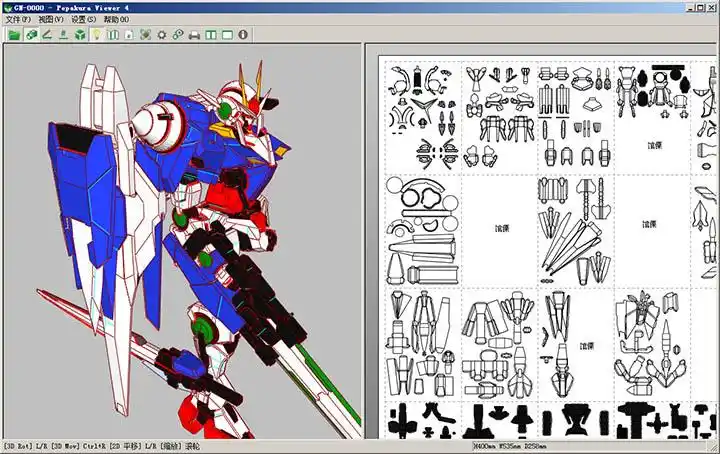
Task: Click the info circle icon
Action: pos(243,35)
